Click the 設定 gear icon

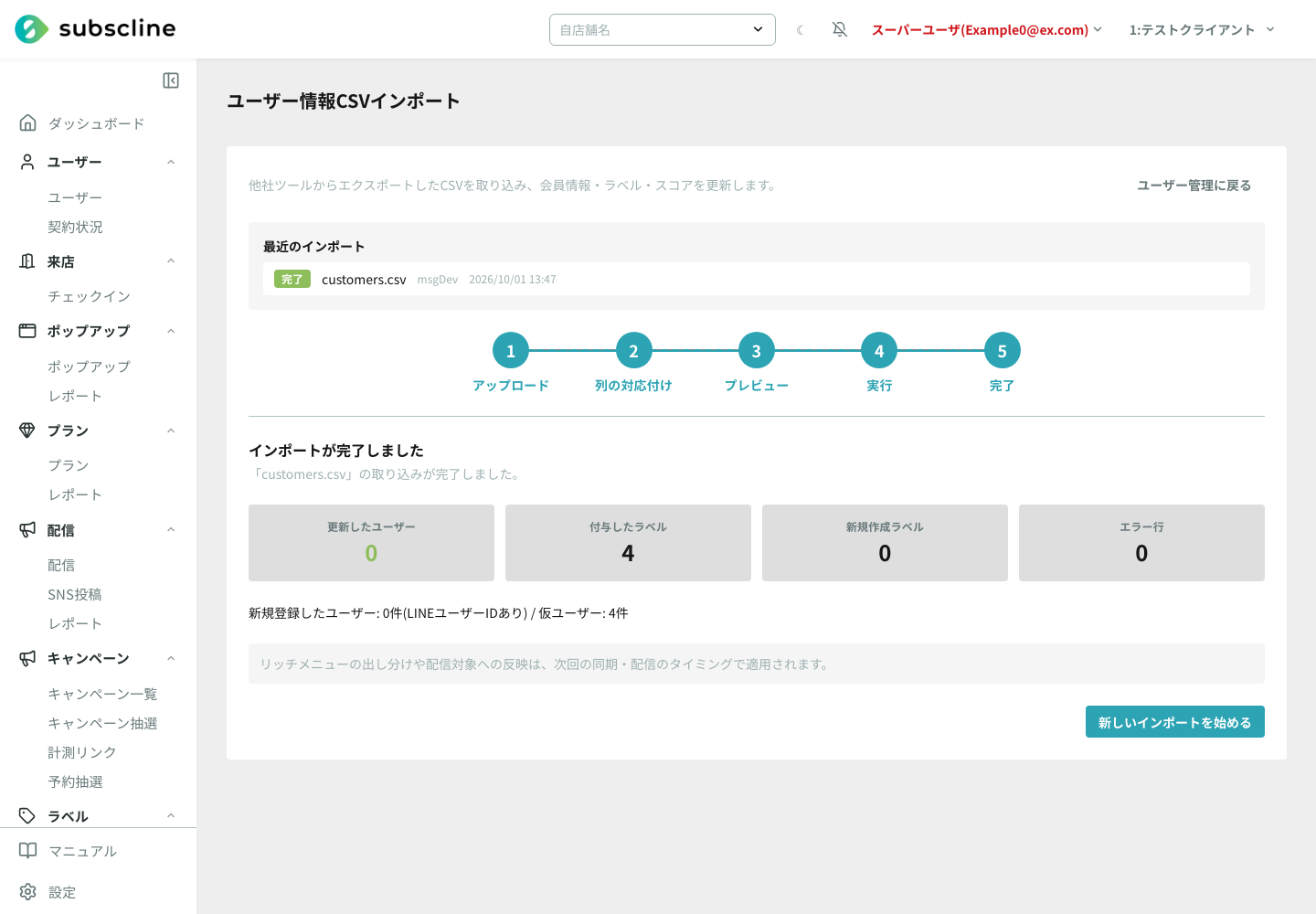28,891
